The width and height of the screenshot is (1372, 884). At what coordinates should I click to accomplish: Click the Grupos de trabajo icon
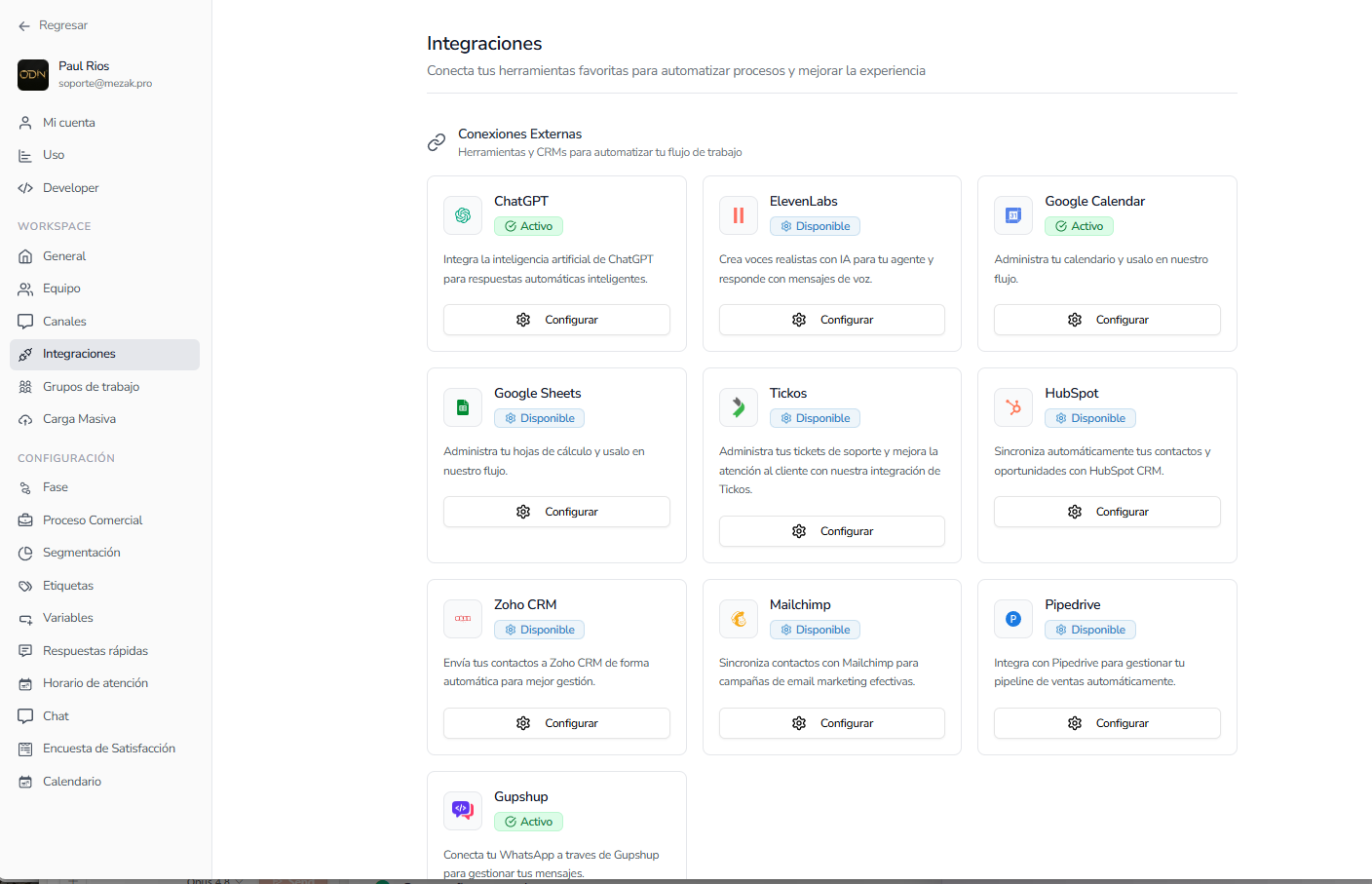point(25,387)
